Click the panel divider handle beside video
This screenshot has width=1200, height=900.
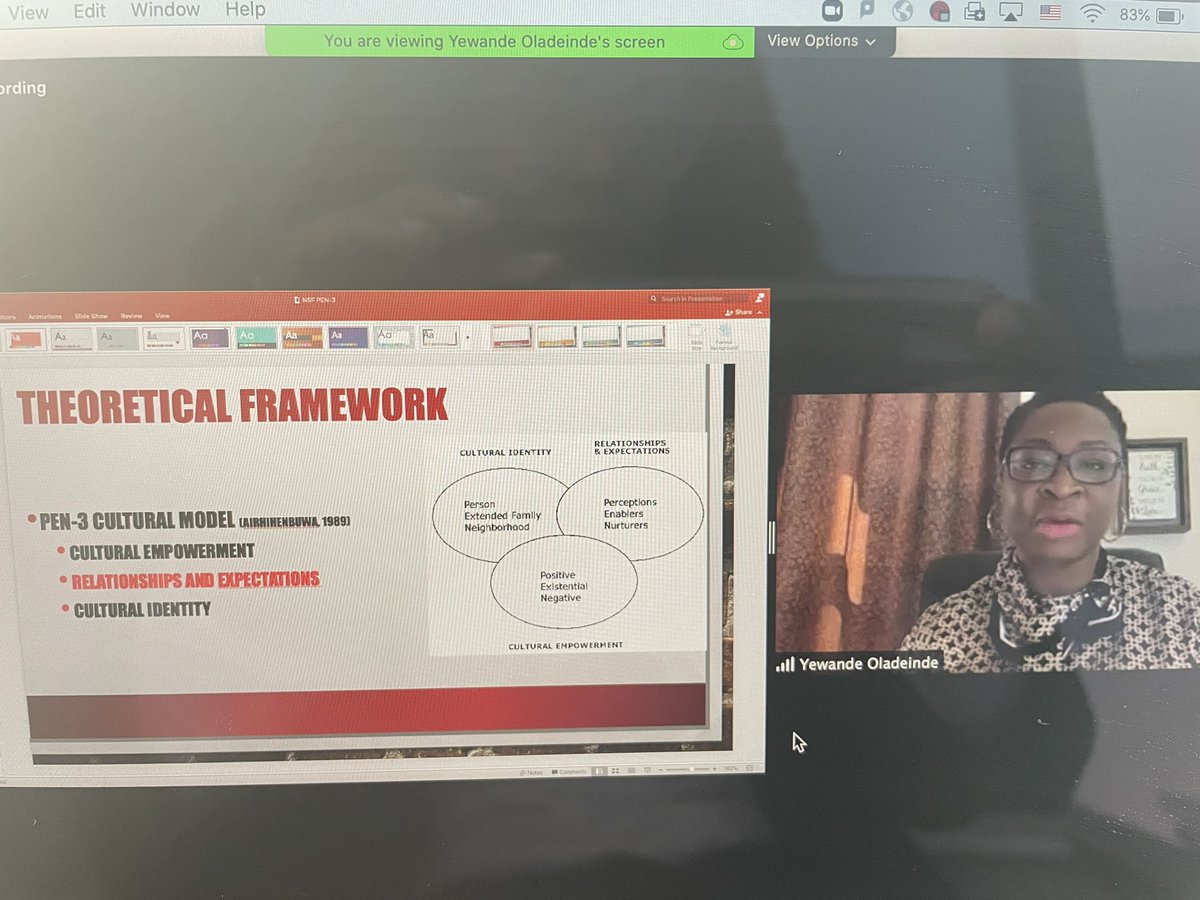click(771, 536)
